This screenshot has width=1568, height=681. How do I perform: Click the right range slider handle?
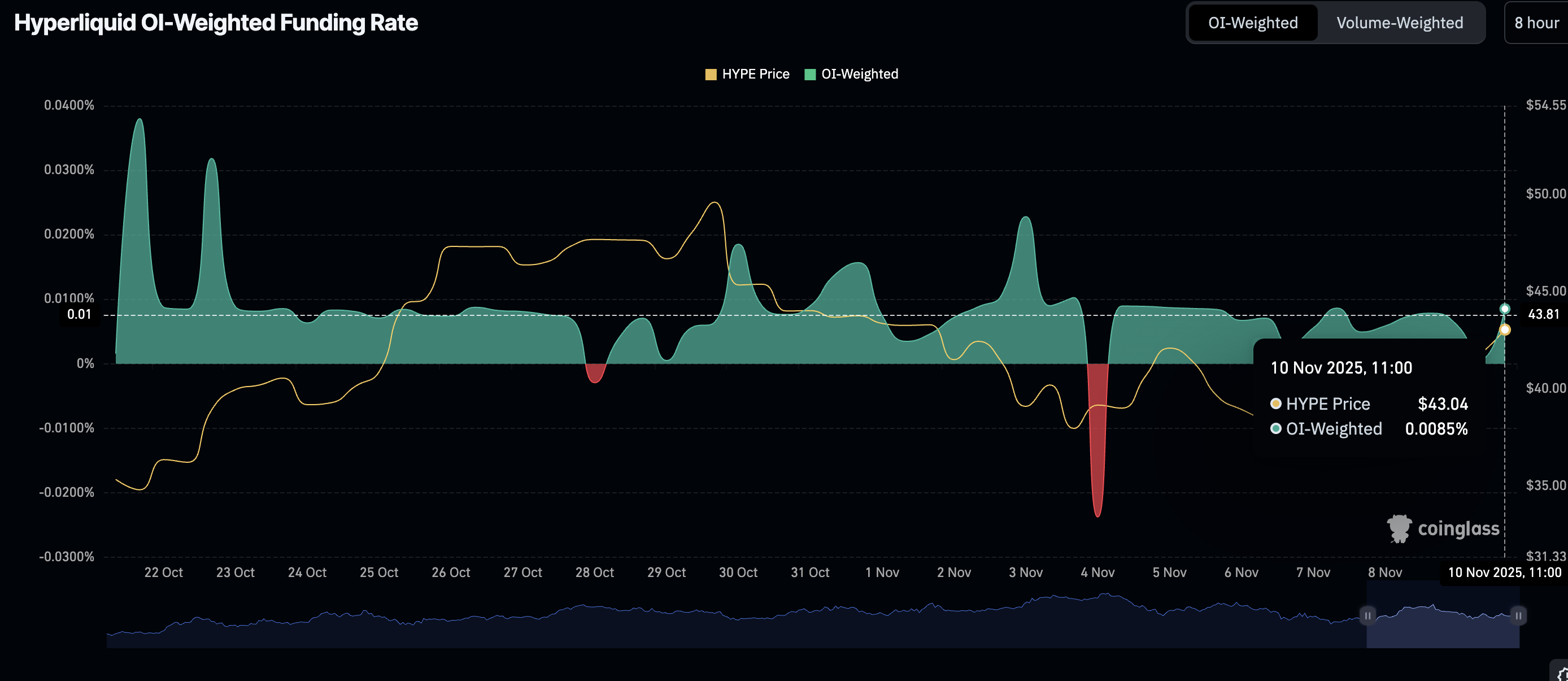pos(1518,615)
